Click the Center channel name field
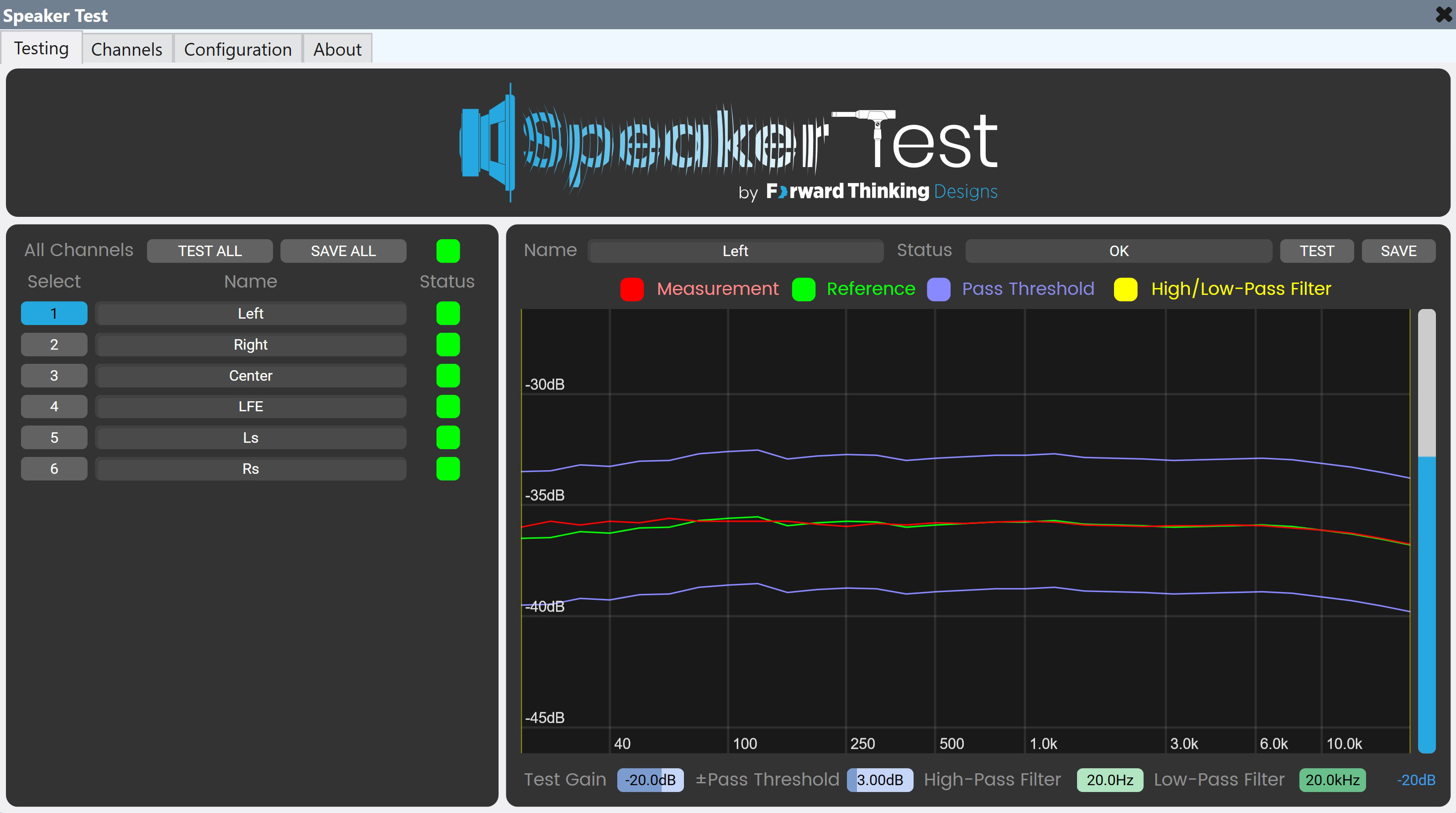Screen dimensions: 1456x813 point(251,376)
